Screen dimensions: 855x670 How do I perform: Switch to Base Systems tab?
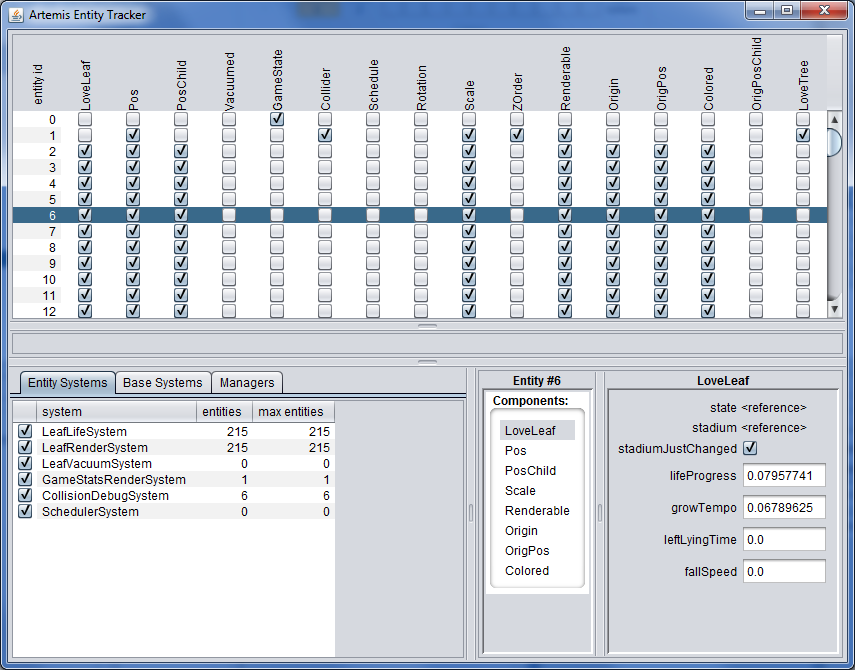click(x=162, y=383)
